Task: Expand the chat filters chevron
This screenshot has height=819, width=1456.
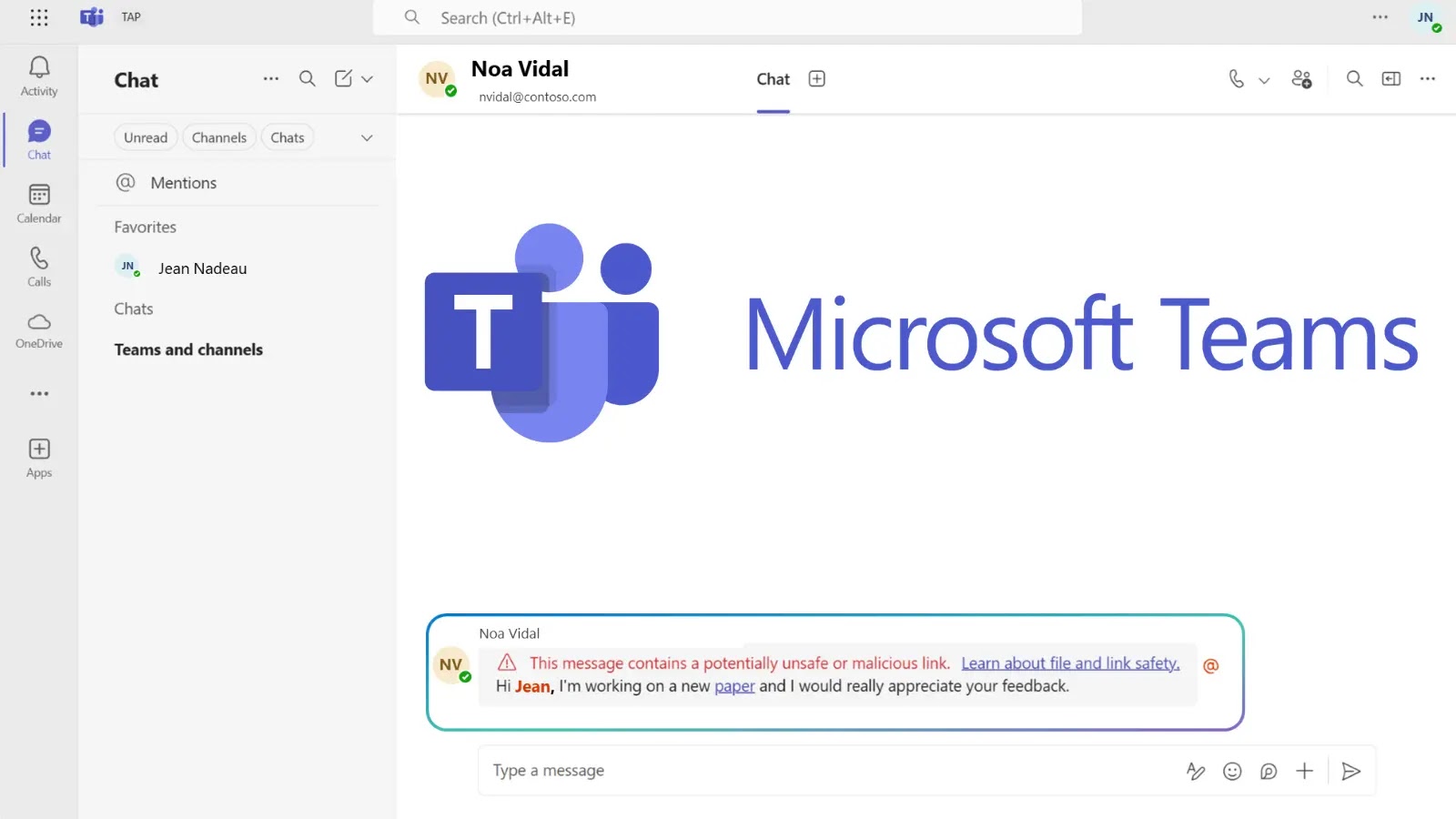Action: pyautogui.click(x=367, y=138)
